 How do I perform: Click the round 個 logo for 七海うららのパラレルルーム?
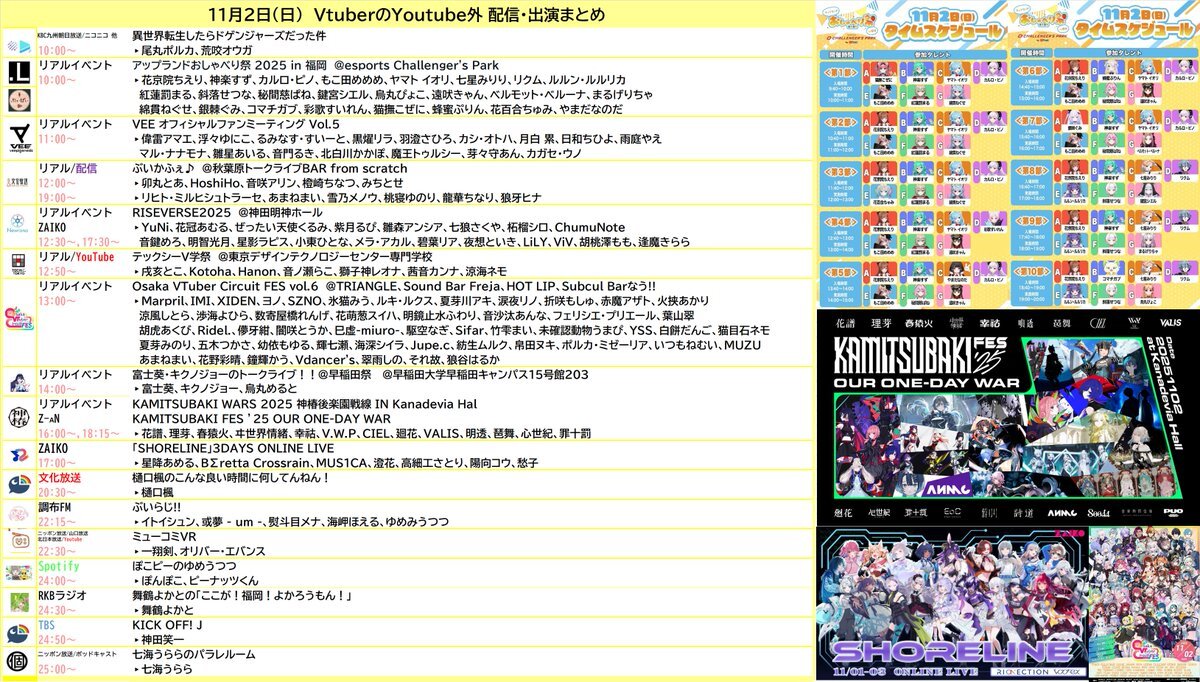click(x=18, y=662)
